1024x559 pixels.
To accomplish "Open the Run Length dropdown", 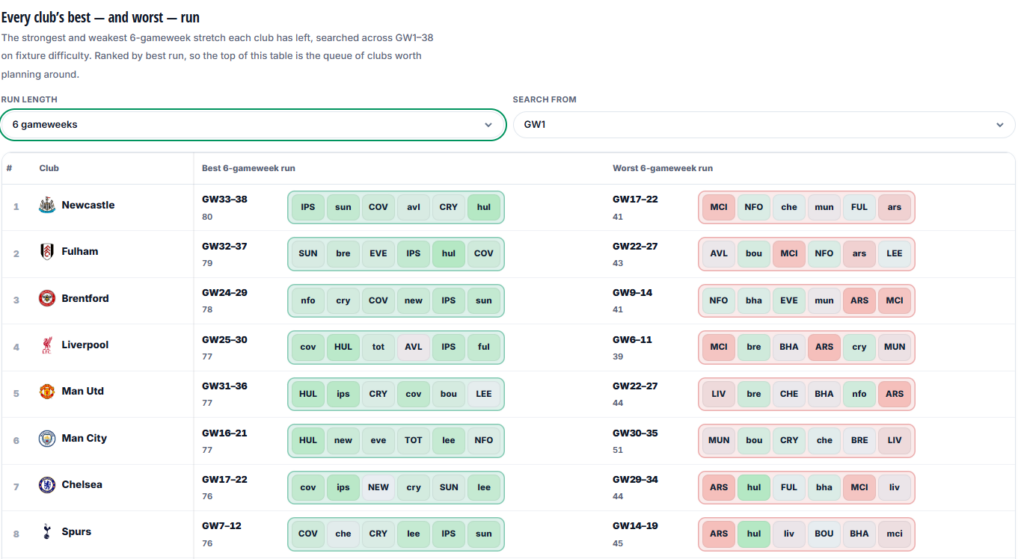I will [x=253, y=125].
